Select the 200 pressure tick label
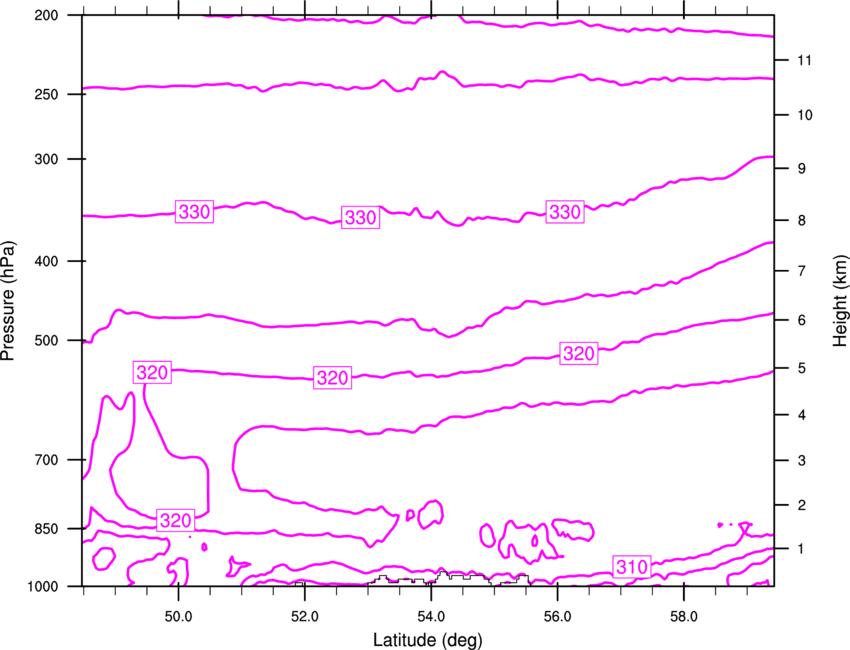The image size is (850, 650). (47, 15)
